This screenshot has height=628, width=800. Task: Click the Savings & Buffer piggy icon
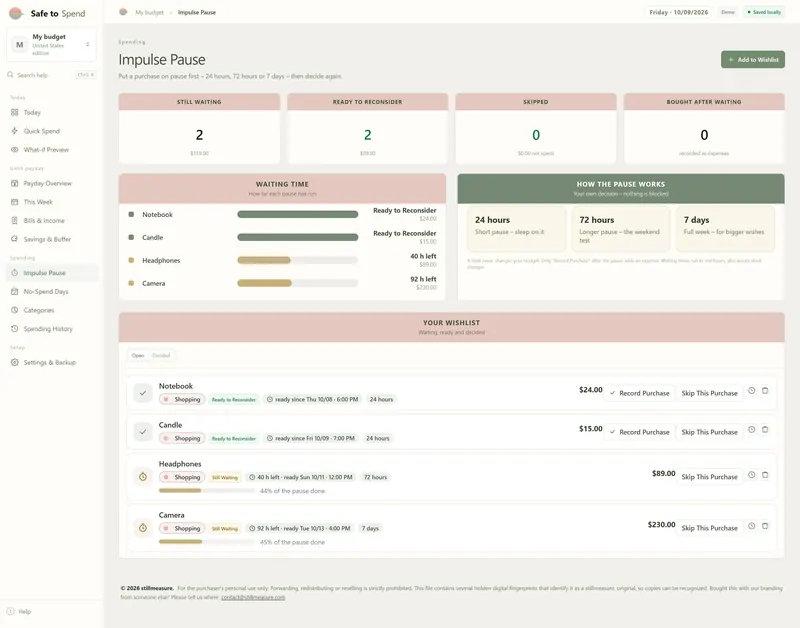(14, 239)
